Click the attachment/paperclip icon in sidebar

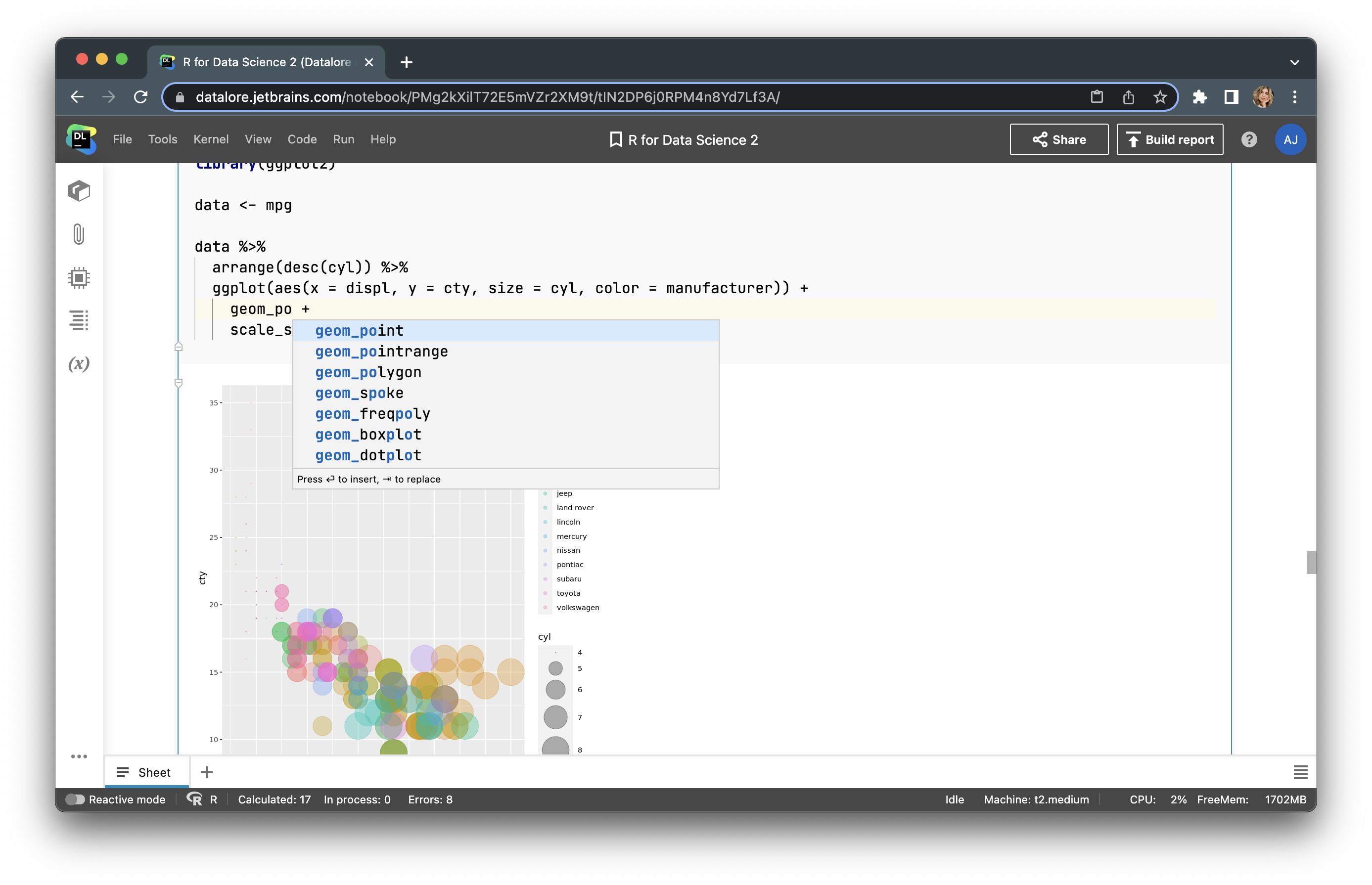coord(80,234)
